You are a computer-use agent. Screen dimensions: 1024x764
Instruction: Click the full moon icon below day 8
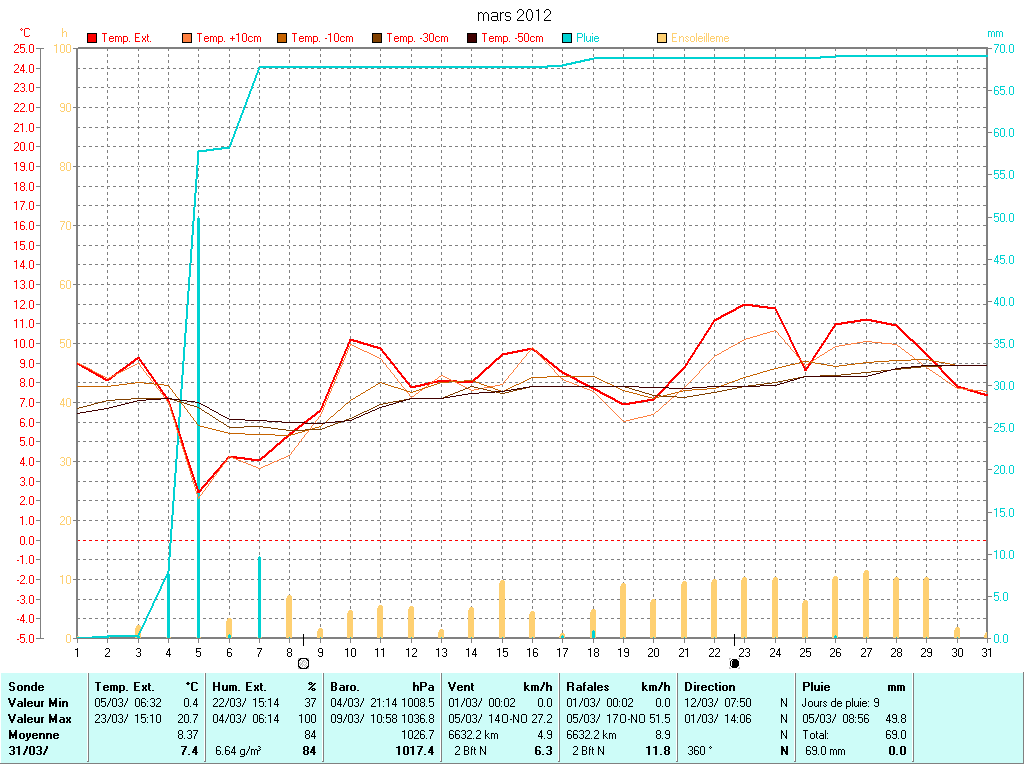(x=304, y=662)
